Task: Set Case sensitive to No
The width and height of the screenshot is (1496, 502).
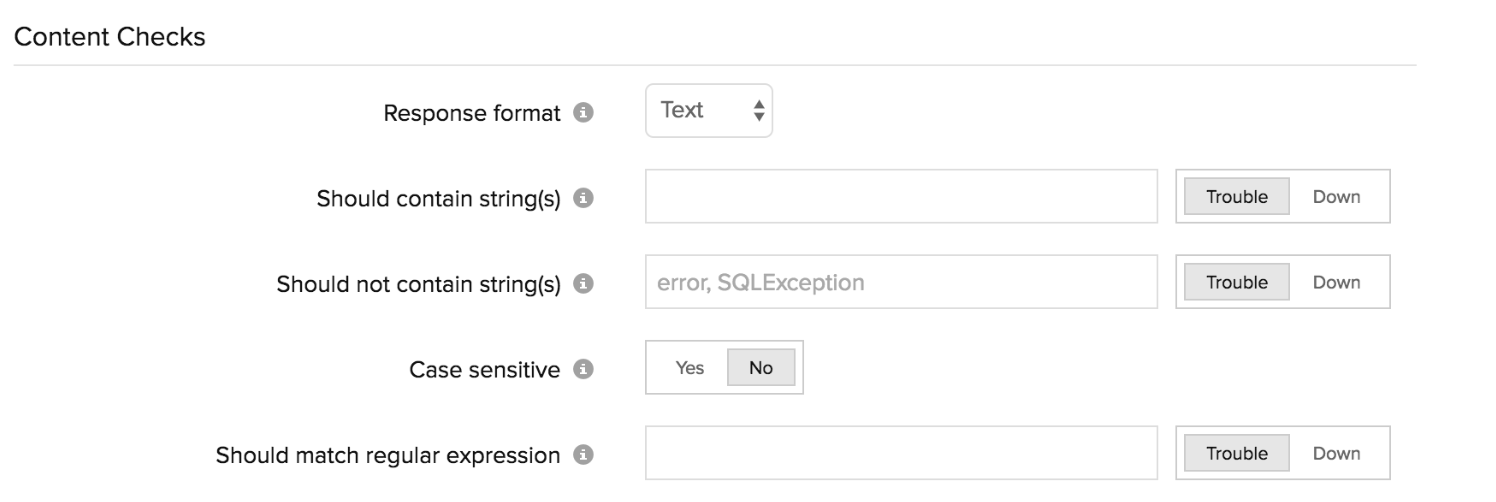Action: (761, 368)
